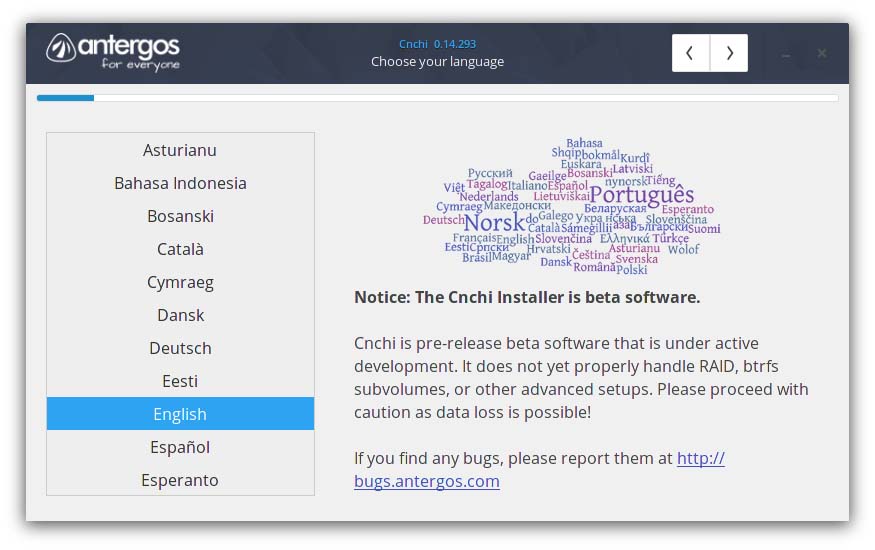This screenshot has width=875, height=550.
Task: Choose Bosanski from the language list
Action: tap(180, 216)
